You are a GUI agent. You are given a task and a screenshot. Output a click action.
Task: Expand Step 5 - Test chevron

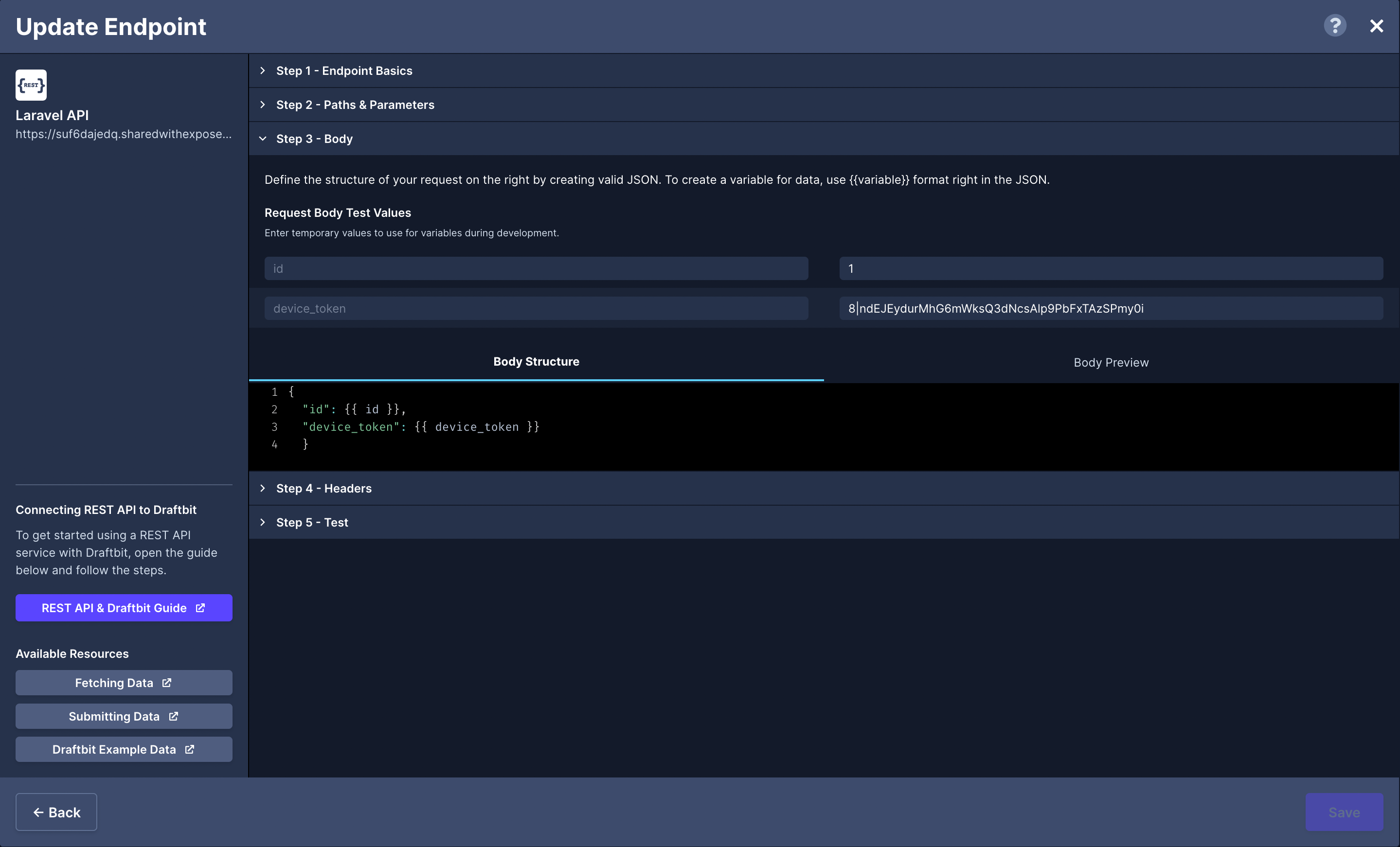pos(263,522)
